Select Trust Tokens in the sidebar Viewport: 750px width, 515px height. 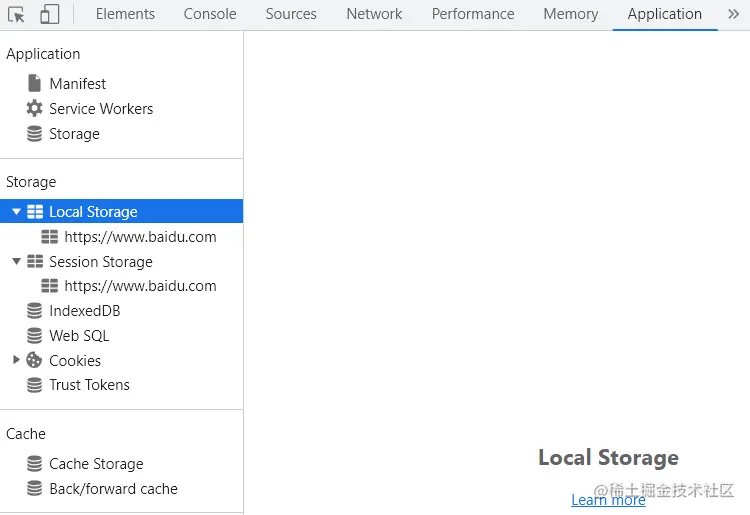pyautogui.click(x=89, y=385)
